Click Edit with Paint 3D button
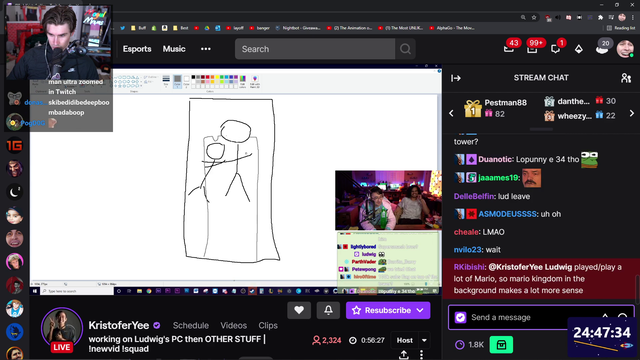 (x=255, y=82)
